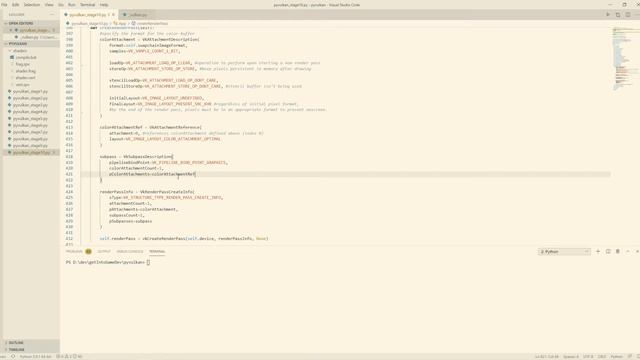The height and width of the screenshot is (360, 640).
Task: Open the Selection menu
Action: coord(31,5)
